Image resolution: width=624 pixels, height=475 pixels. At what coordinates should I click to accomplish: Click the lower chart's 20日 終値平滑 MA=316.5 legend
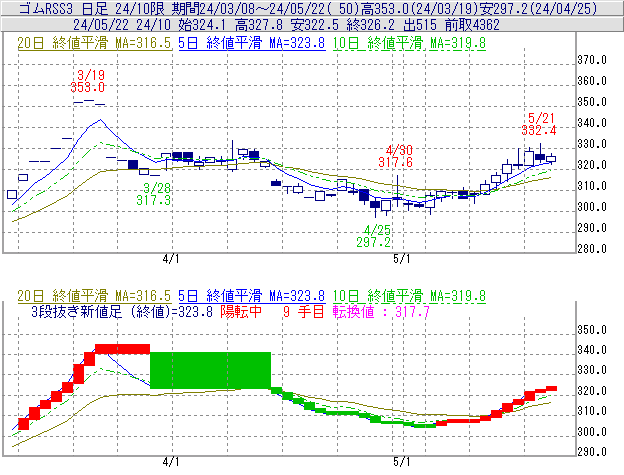click(x=94, y=296)
